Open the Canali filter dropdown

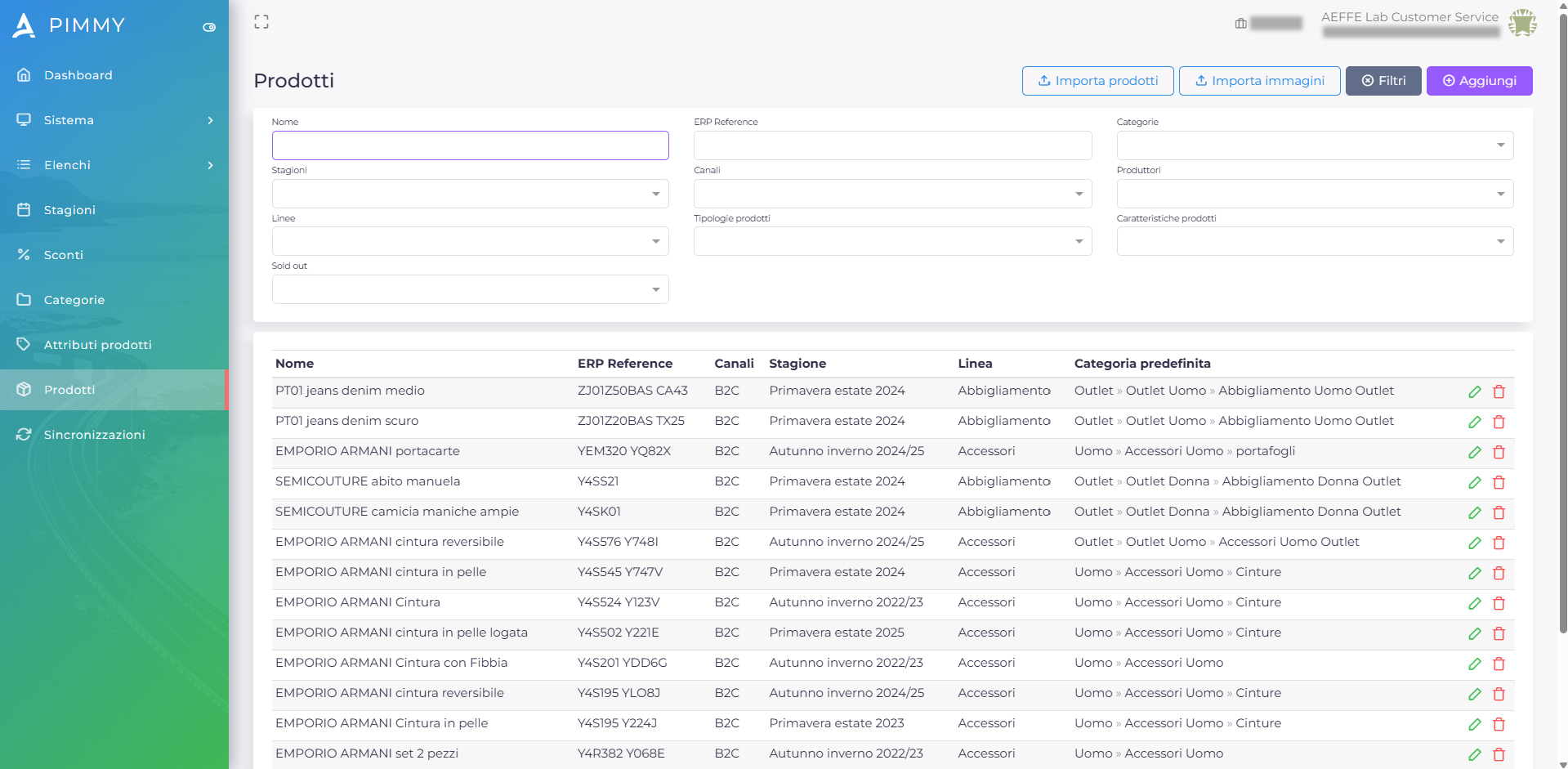pos(892,194)
